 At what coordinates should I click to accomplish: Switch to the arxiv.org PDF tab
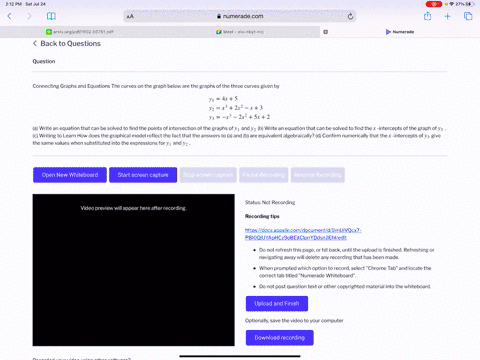point(80,32)
